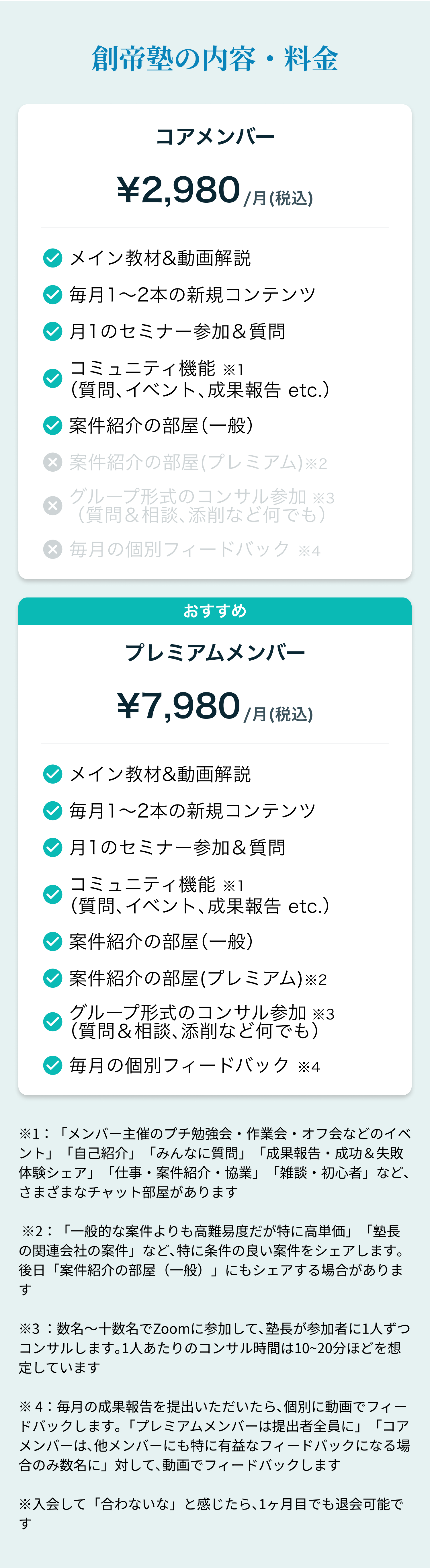The image size is (430, 1568).
Task: Click the おすすめ banner above the premium plan
Action: [215, 611]
